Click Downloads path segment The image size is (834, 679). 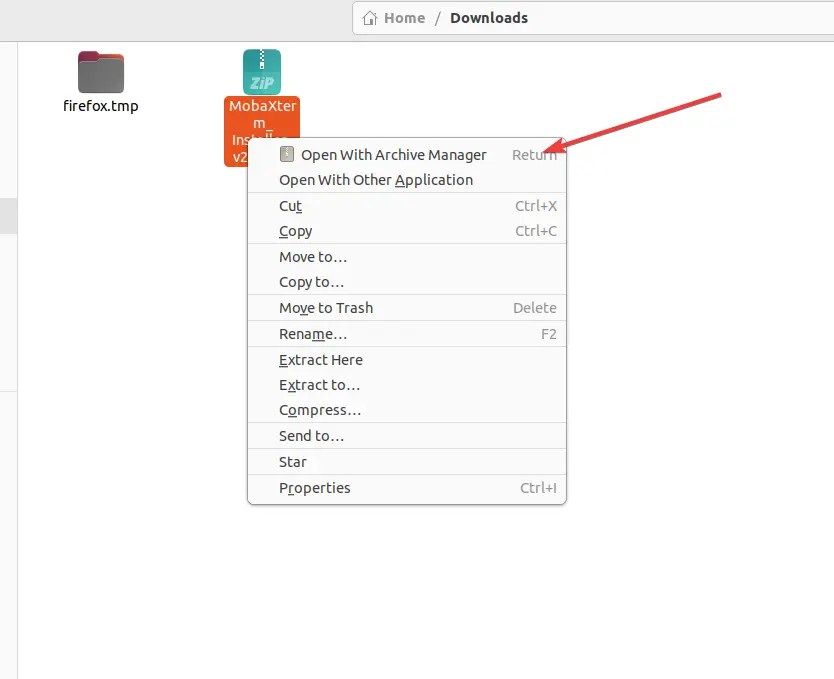tap(489, 18)
